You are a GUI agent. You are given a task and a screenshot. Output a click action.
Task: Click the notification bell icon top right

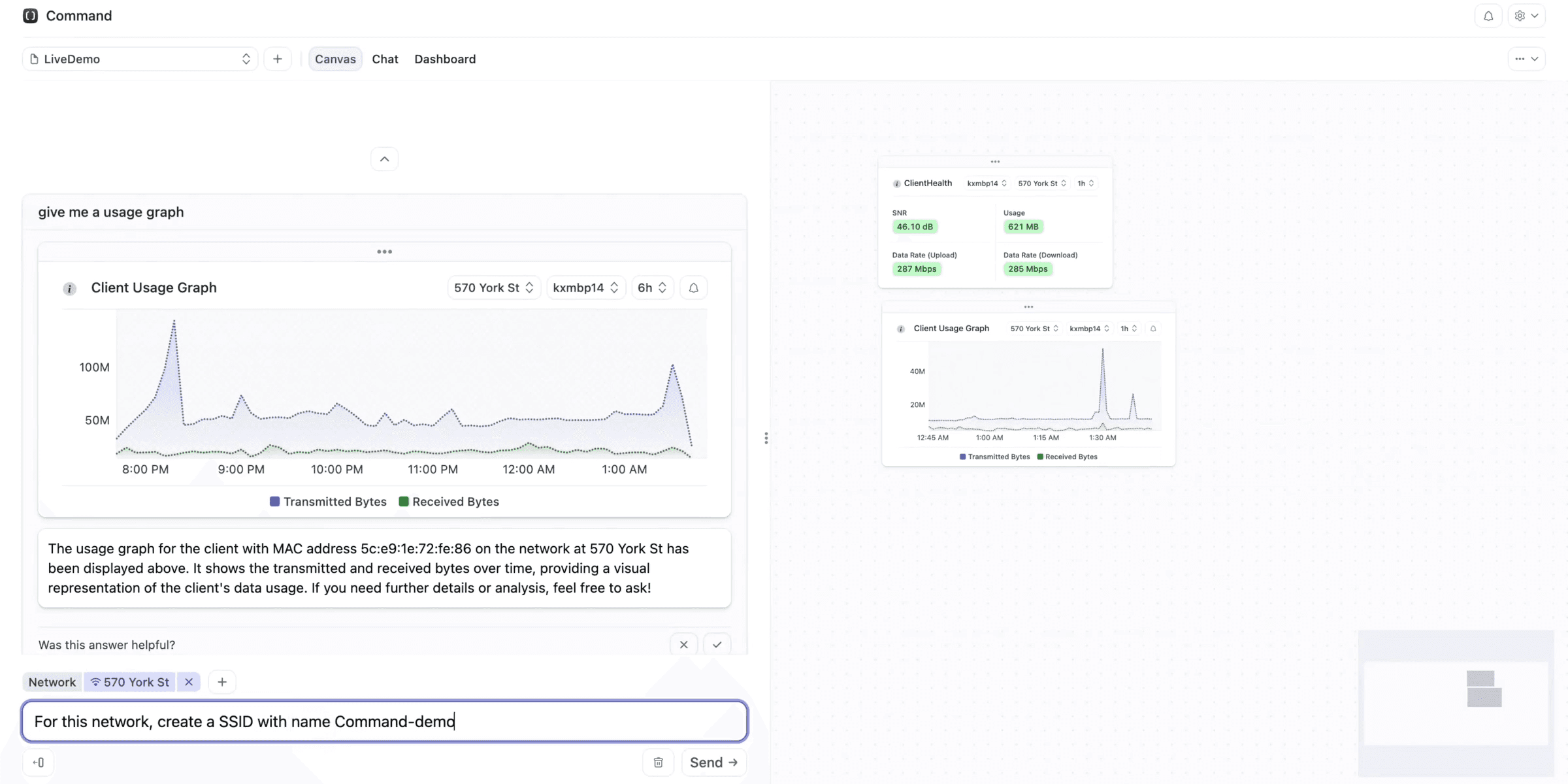(x=1488, y=16)
